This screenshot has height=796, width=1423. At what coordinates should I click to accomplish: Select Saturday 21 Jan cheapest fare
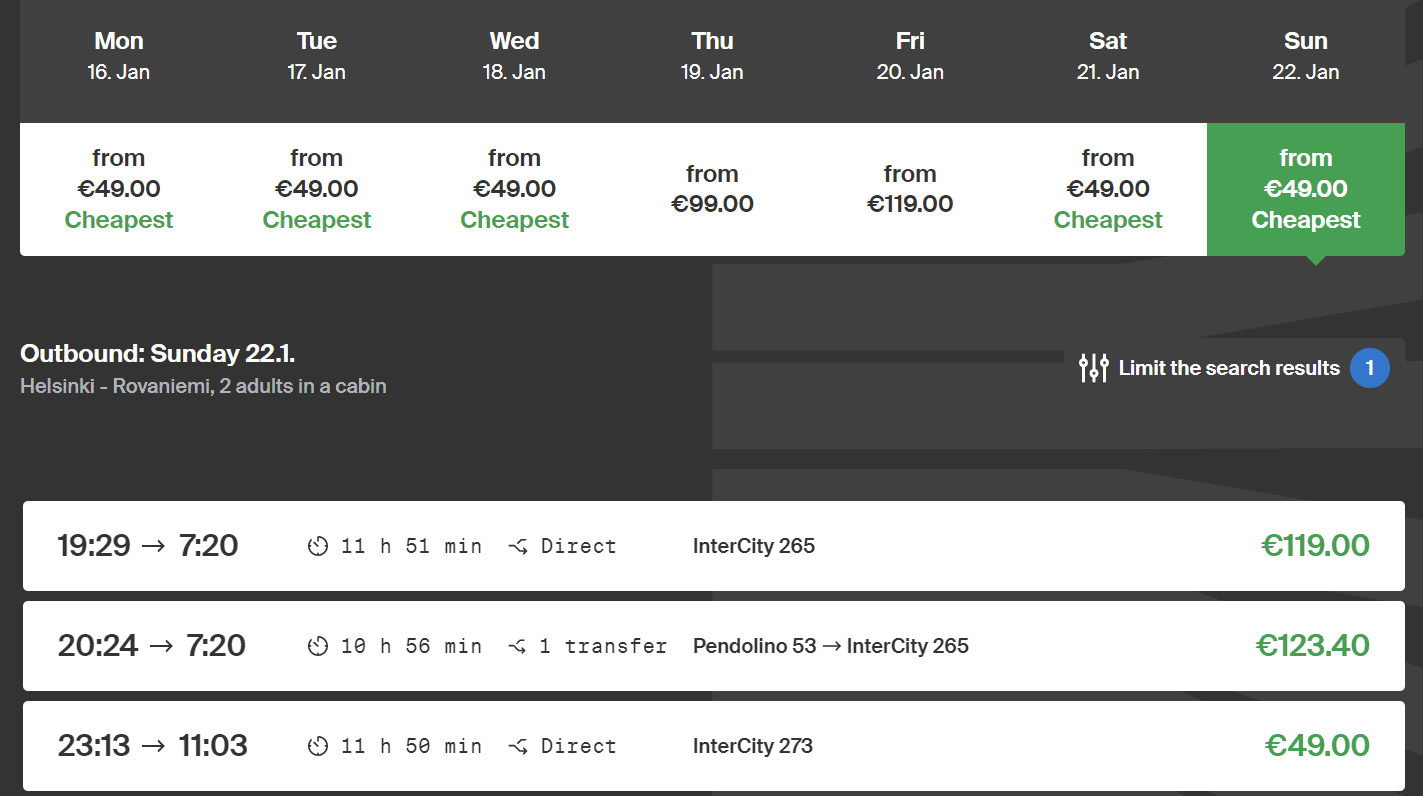coord(1108,189)
